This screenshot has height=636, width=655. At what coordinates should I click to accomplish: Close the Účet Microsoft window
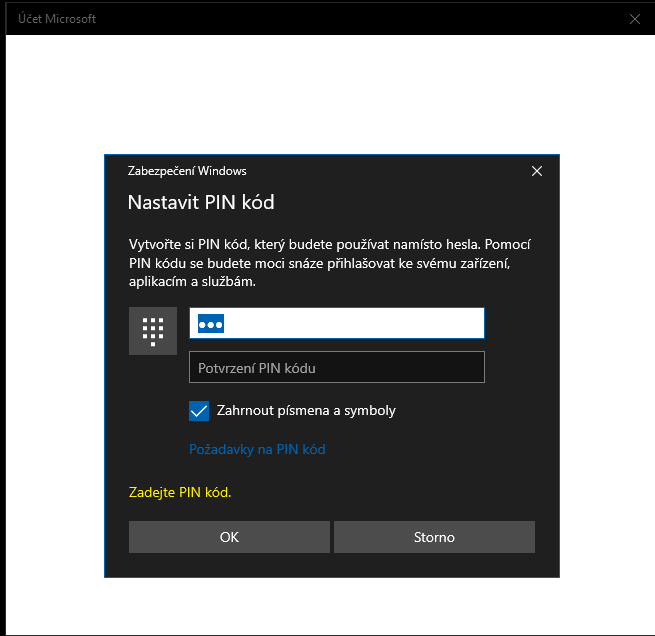coord(635,19)
